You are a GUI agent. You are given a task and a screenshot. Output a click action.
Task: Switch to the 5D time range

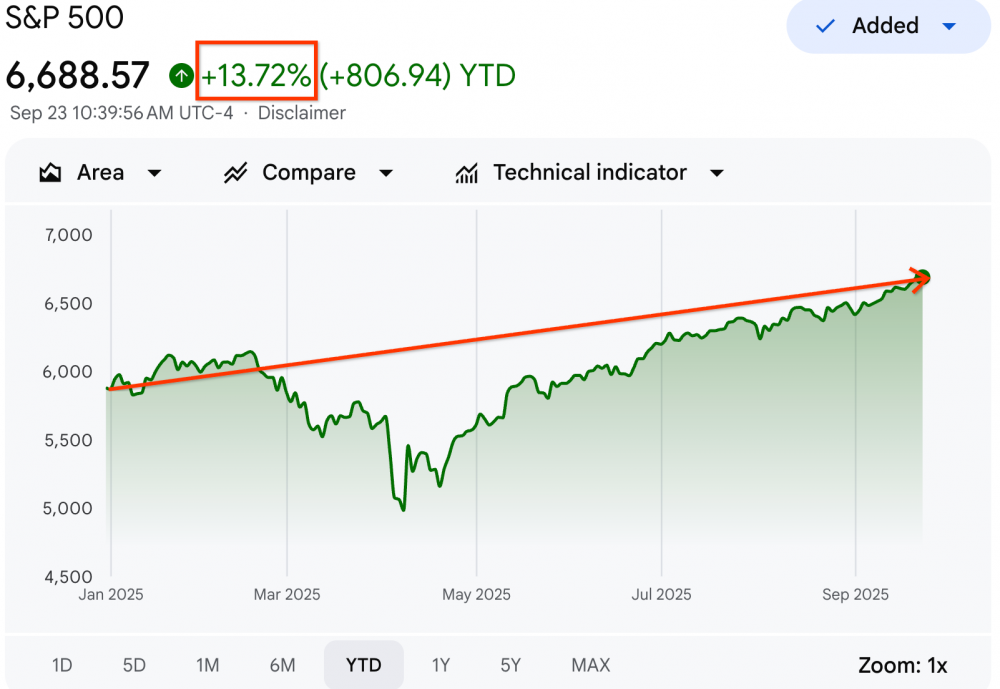tap(134, 665)
